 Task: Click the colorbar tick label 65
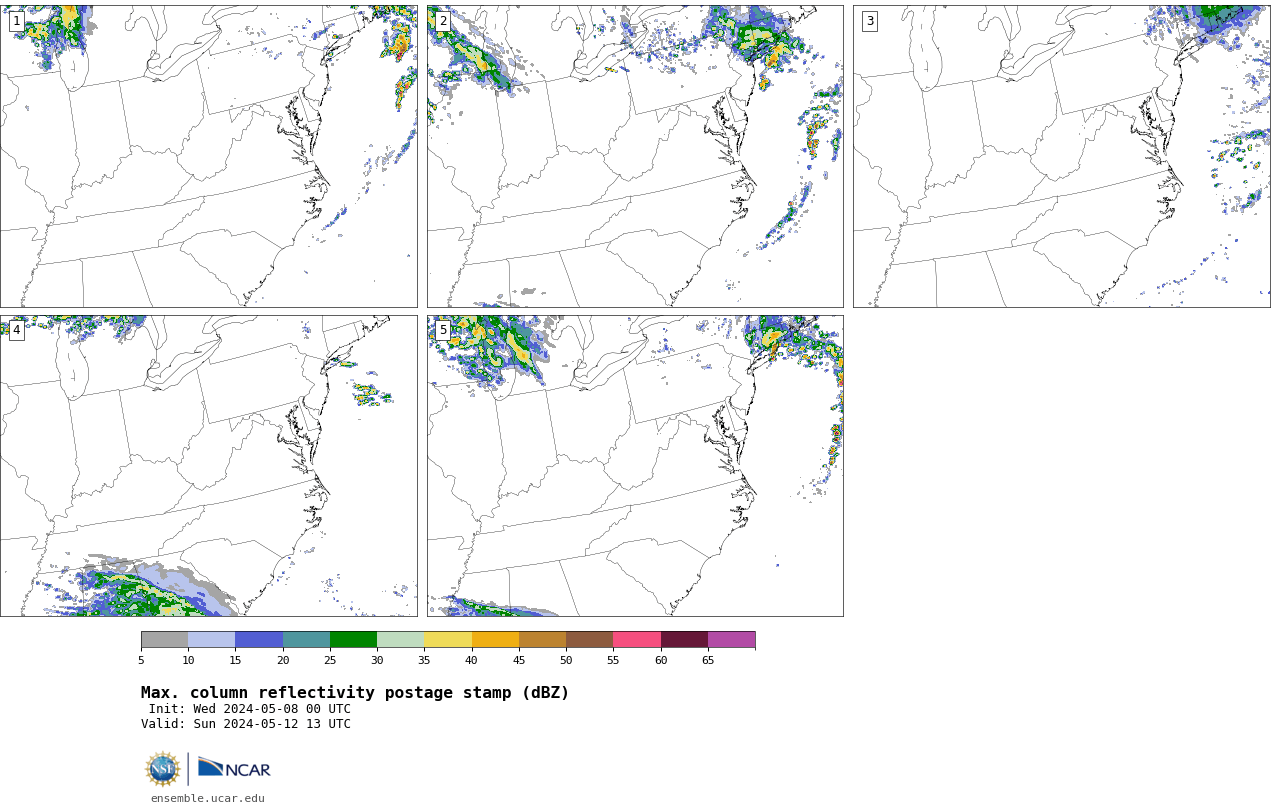[708, 660]
